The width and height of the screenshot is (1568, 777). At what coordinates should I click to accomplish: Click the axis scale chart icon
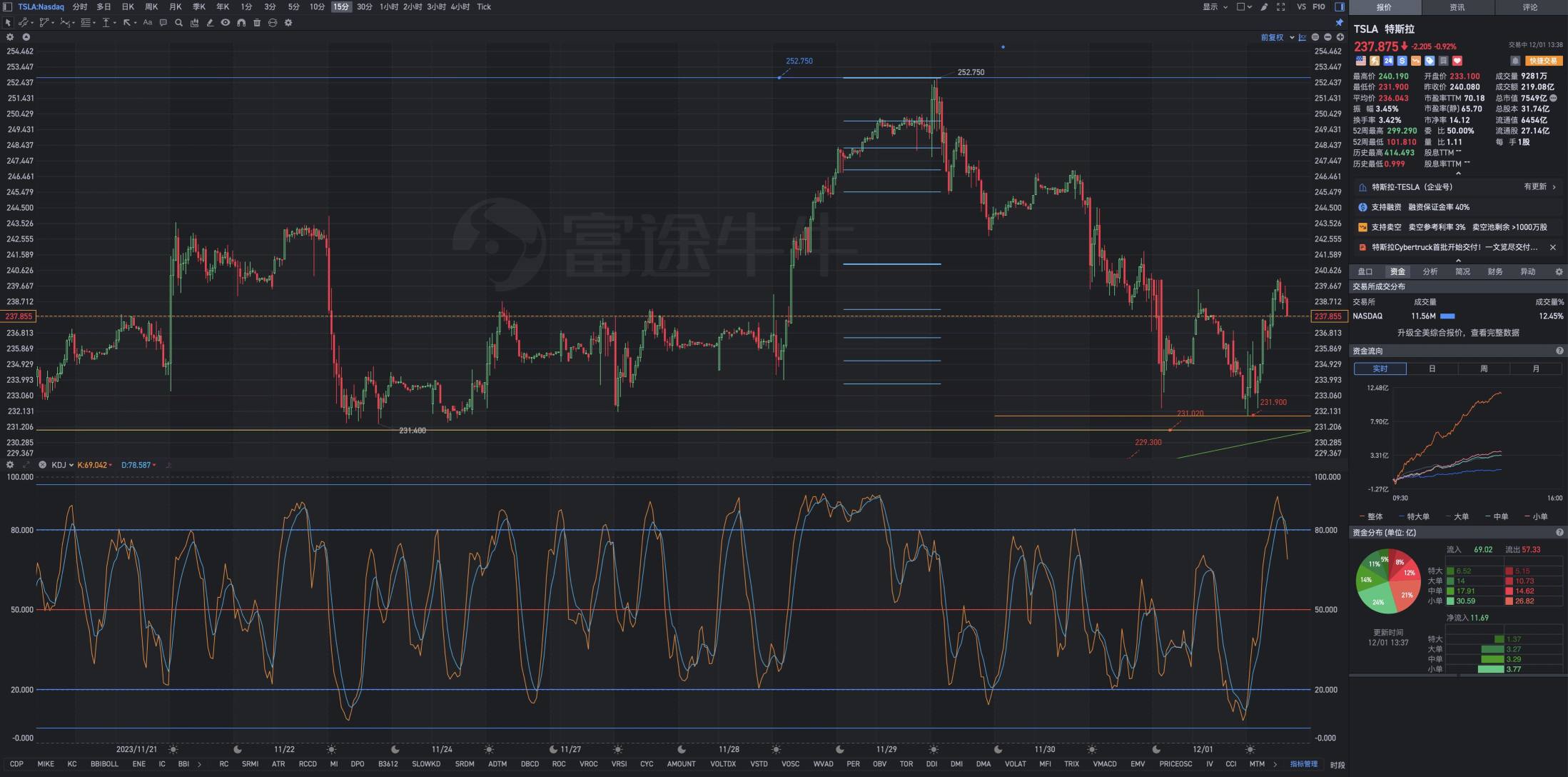[x=1303, y=37]
